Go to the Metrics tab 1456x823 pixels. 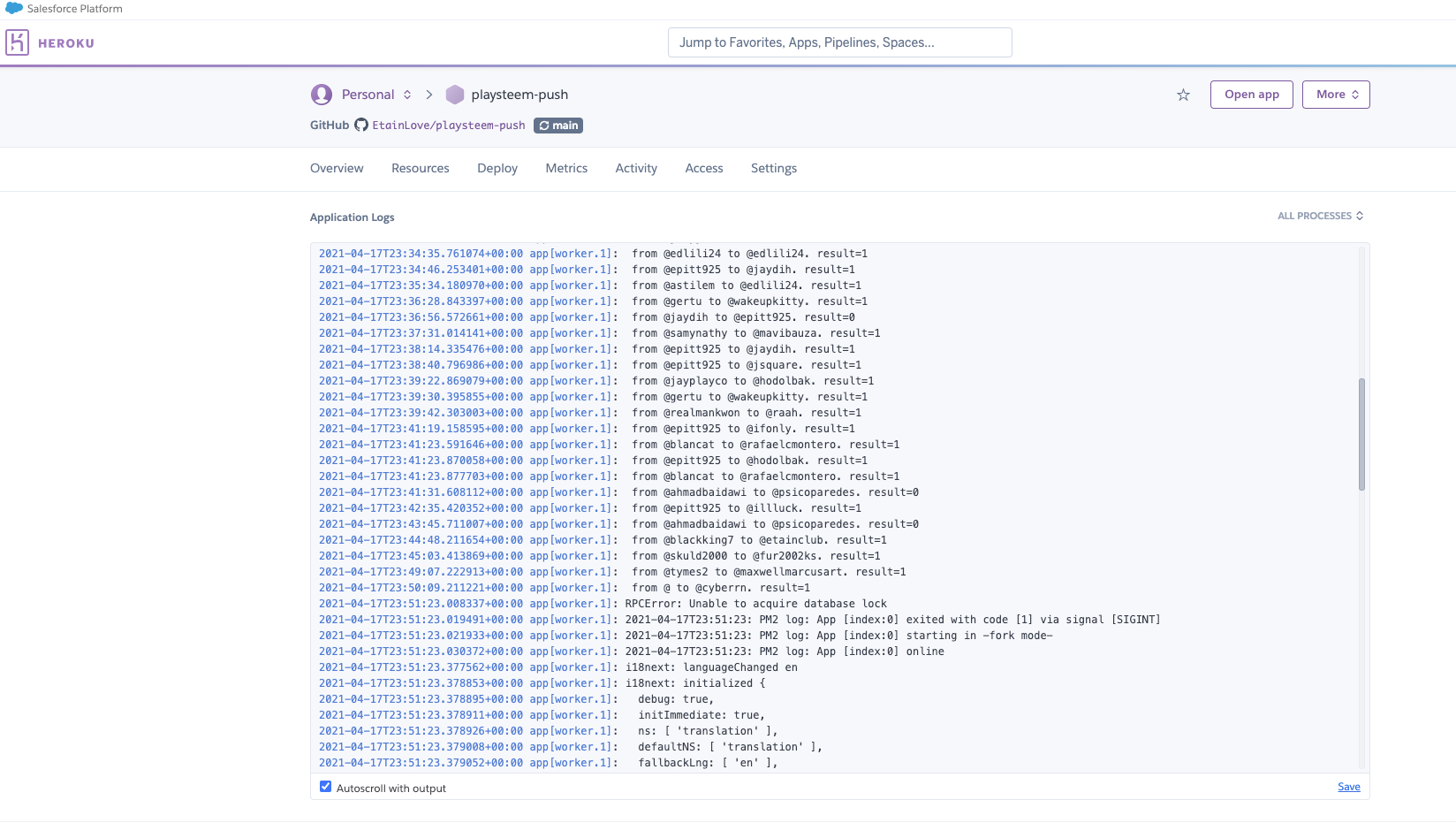(x=566, y=168)
